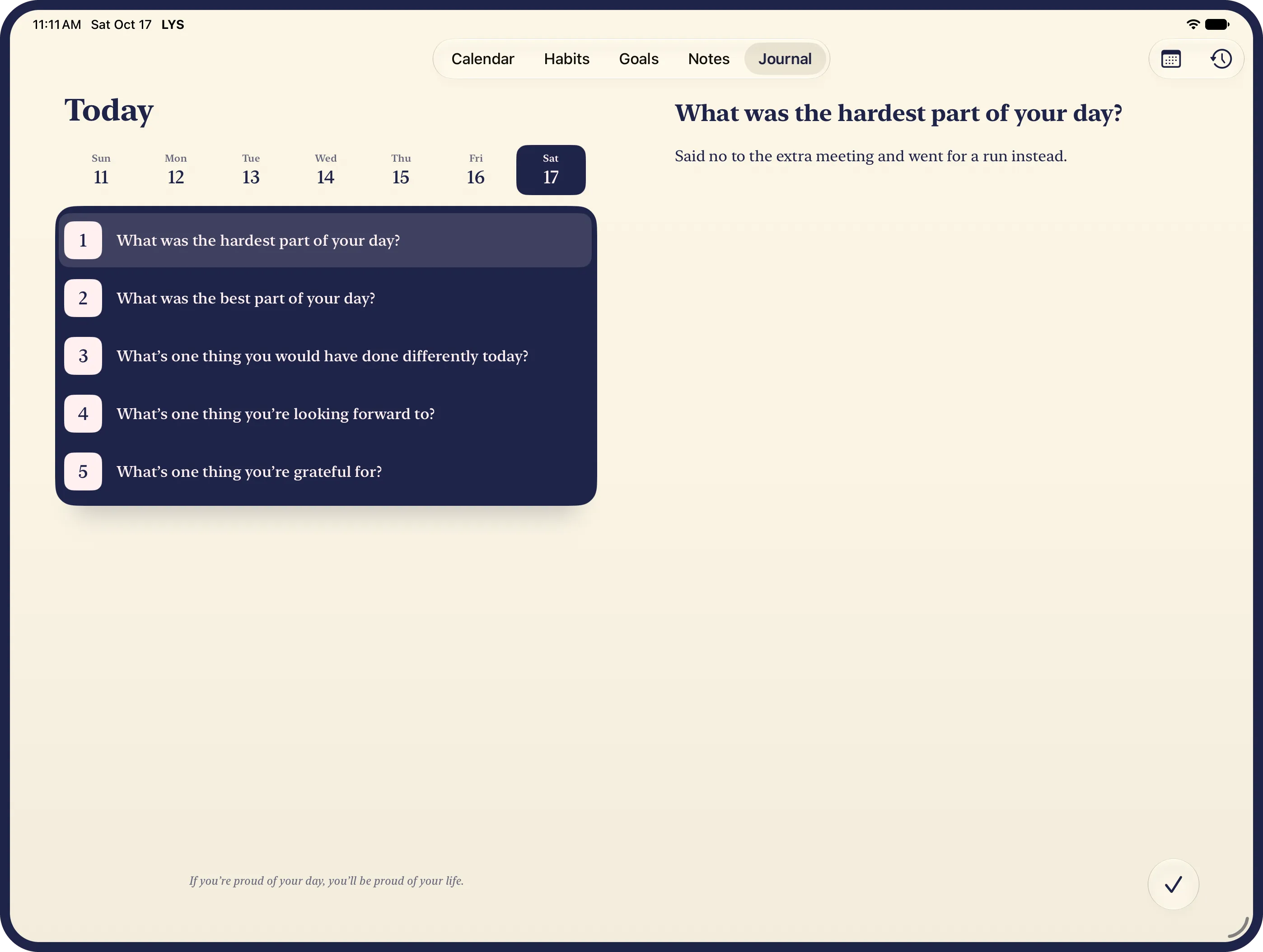Click the Today heading

click(108, 111)
